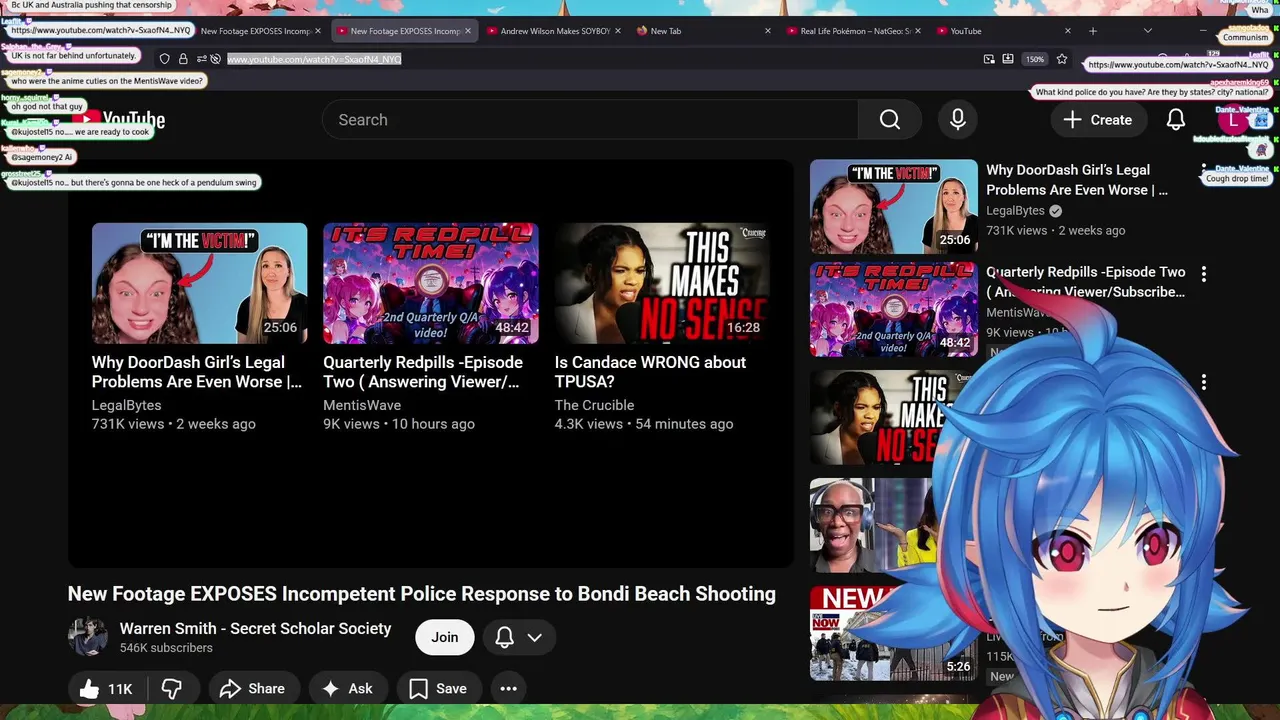Open options menu for Quarterly Redpills sidebar video
The width and height of the screenshot is (1280, 720).
[1204, 274]
